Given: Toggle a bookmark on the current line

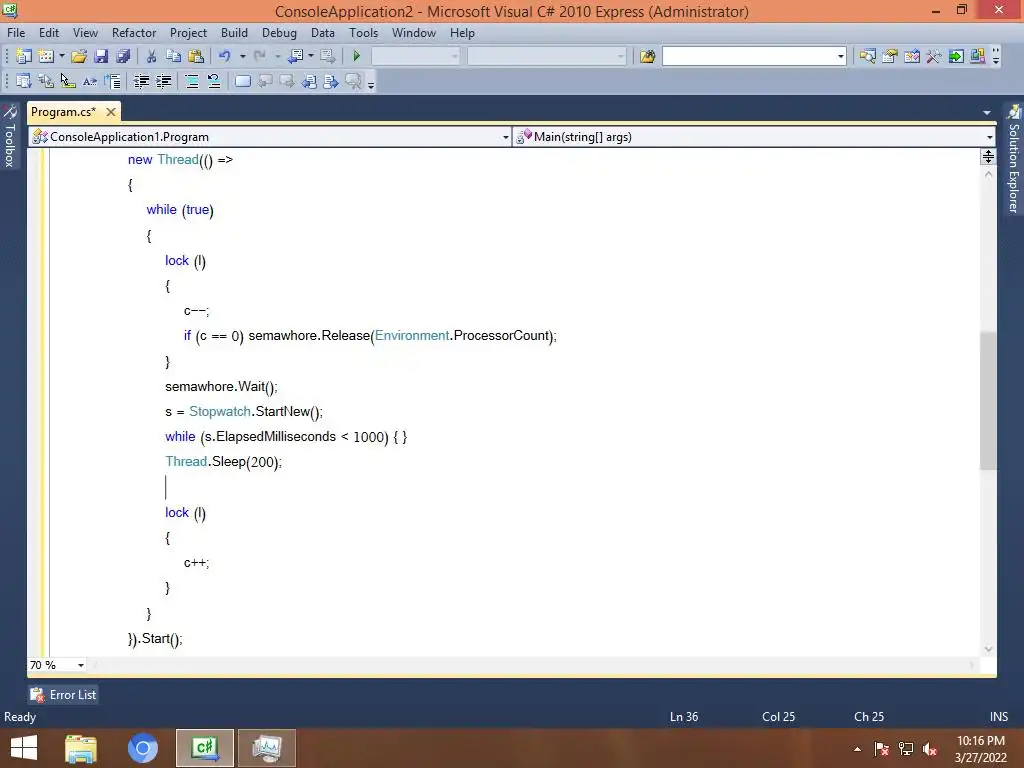Looking at the screenshot, I should click(x=243, y=82).
